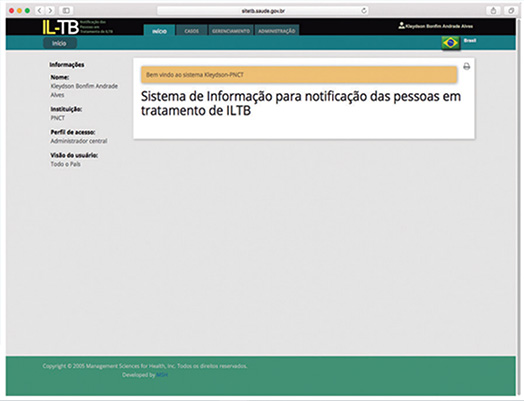This screenshot has width=524, height=401.
Task: Show all tabs with the tab overview icon
Action: [x=511, y=11]
